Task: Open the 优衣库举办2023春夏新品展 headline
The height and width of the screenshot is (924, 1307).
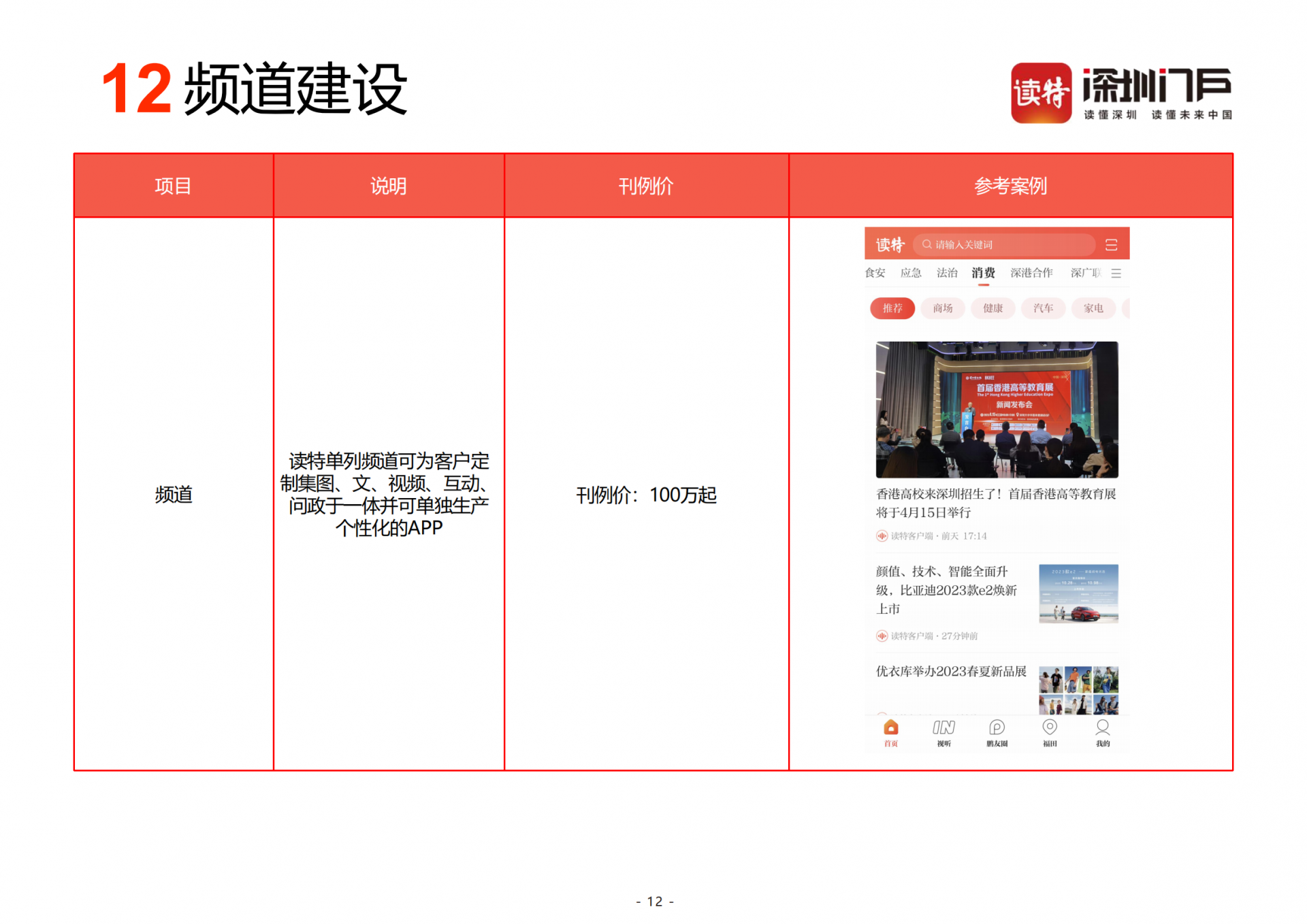Action: tap(951, 672)
